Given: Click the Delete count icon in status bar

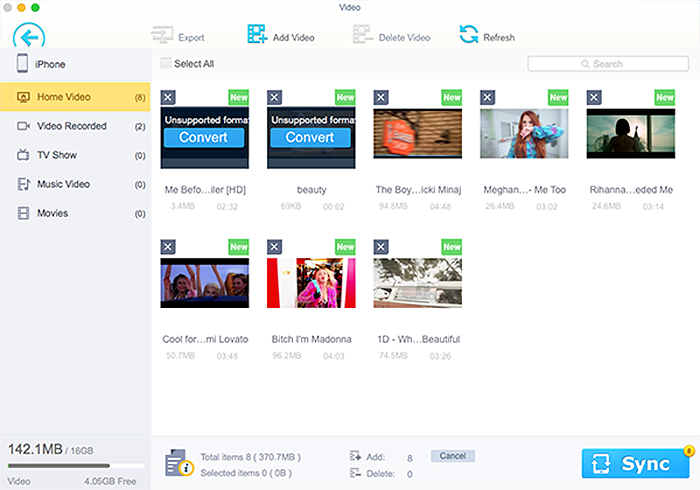Looking at the screenshot, I should (355, 473).
